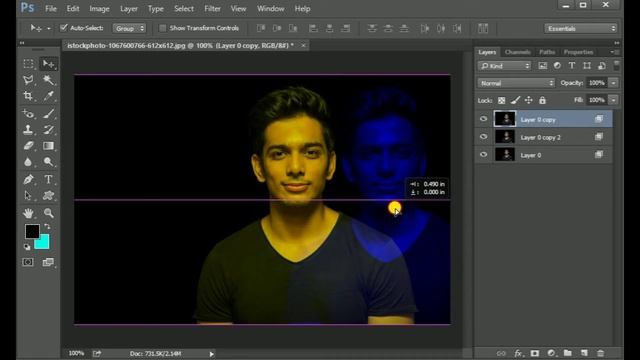Select the Crop tool

28,96
